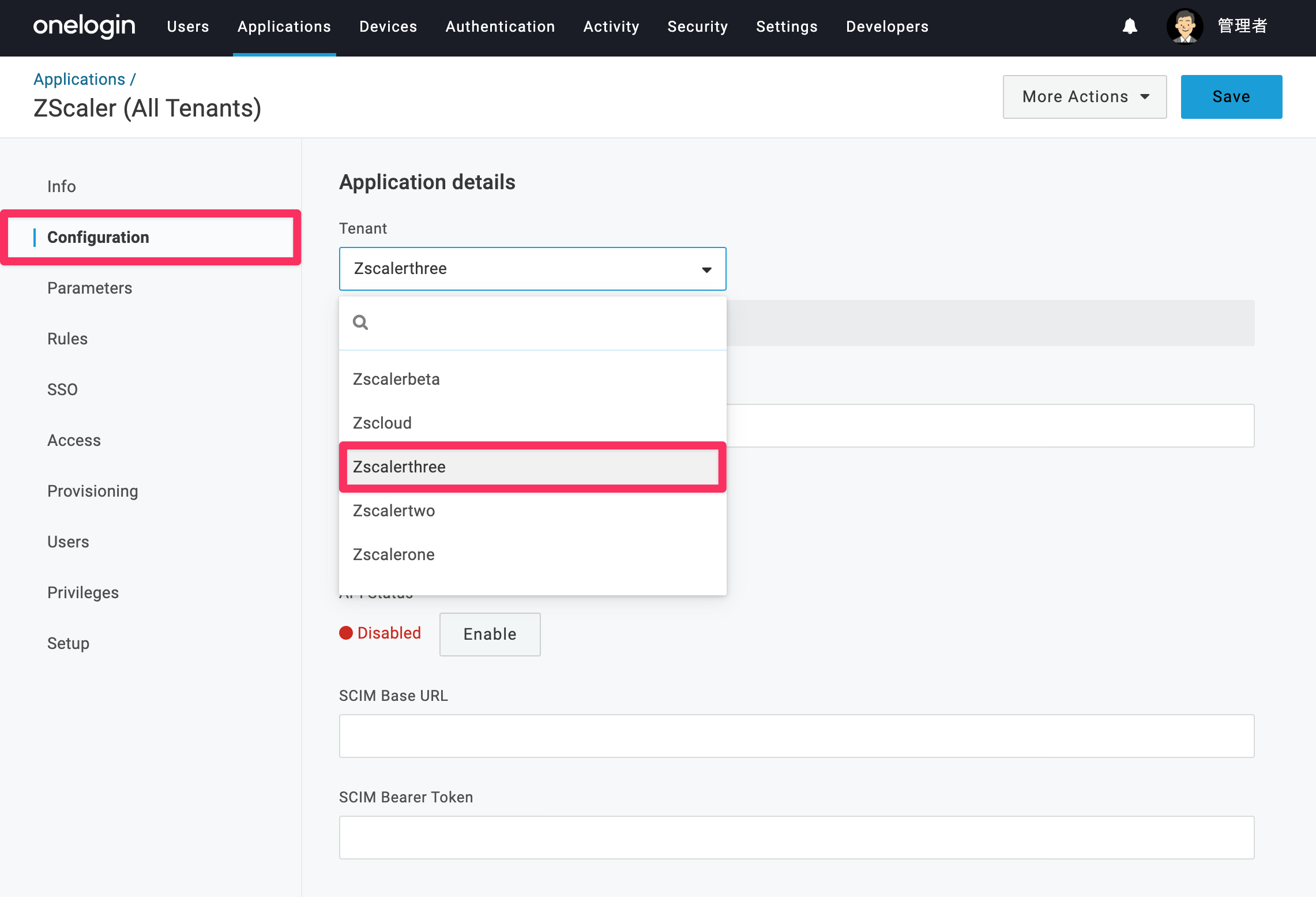Click the red Disabled status indicator
The height and width of the screenshot is (897, 1316).
point(380,633)
